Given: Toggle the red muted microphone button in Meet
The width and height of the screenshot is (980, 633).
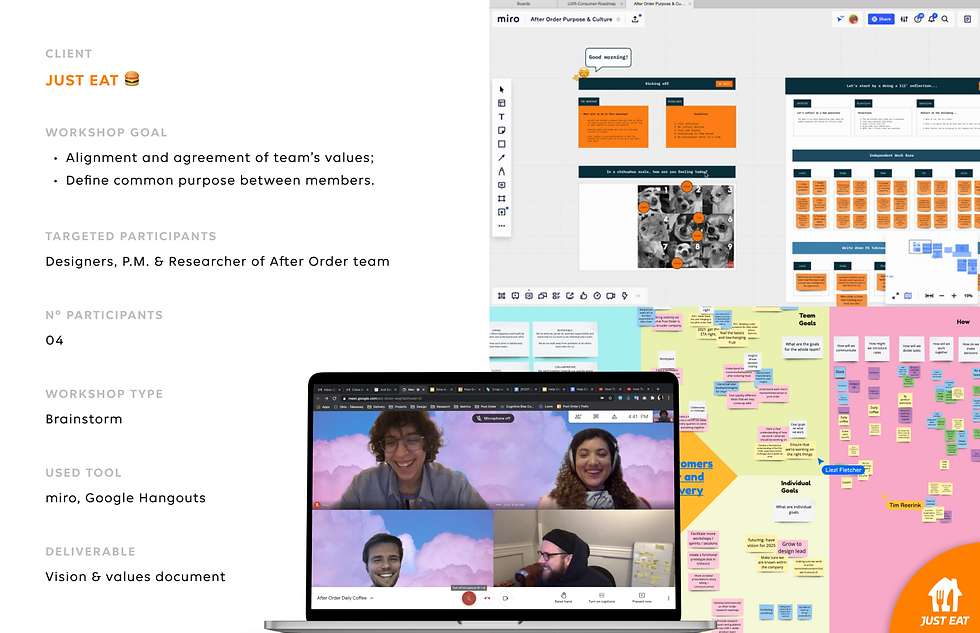Looking at the screenshot, I should pos(468,598).
